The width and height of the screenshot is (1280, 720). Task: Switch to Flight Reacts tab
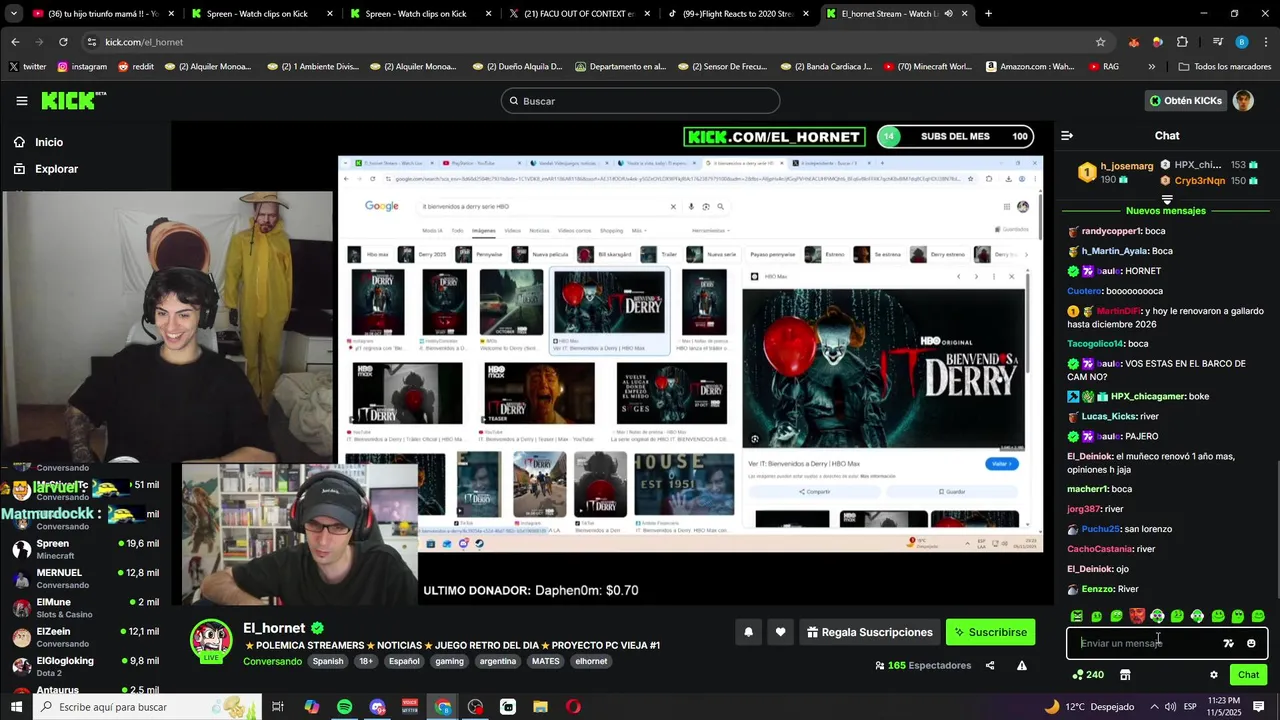(738, 14)
